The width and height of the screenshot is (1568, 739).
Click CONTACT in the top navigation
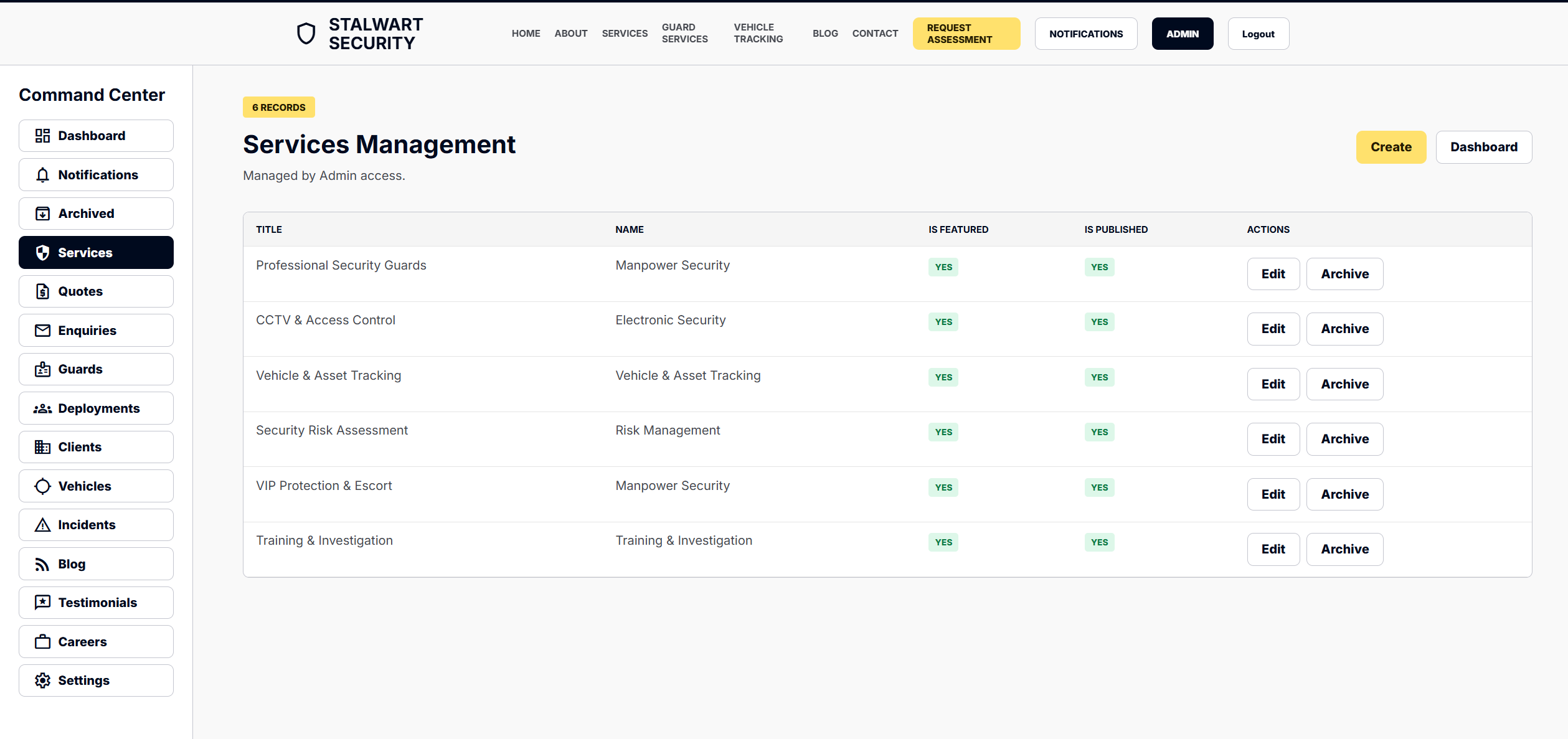[x=875, y=34]
